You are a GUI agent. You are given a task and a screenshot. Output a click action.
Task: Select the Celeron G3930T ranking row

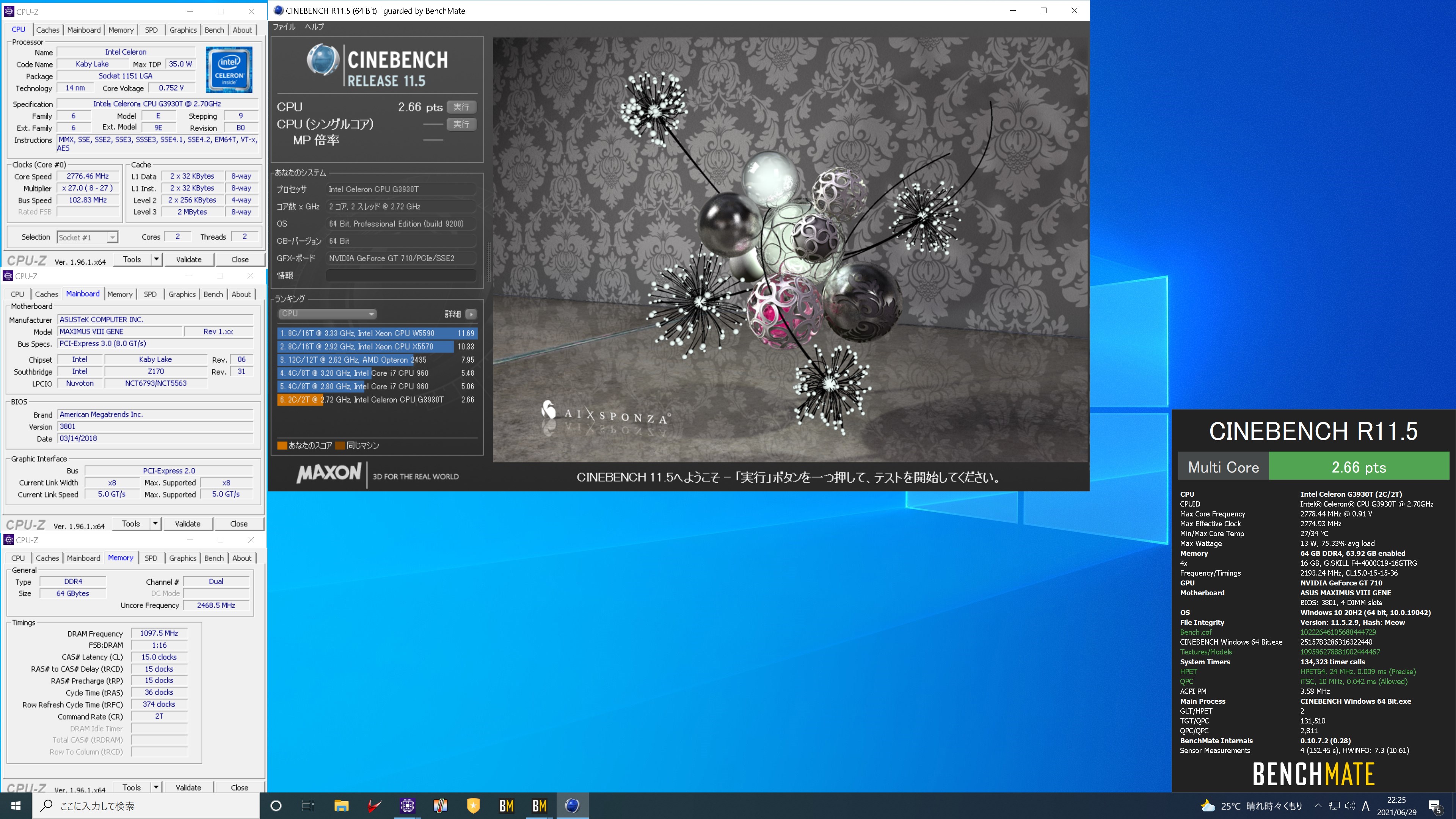(x=377, y=400)
